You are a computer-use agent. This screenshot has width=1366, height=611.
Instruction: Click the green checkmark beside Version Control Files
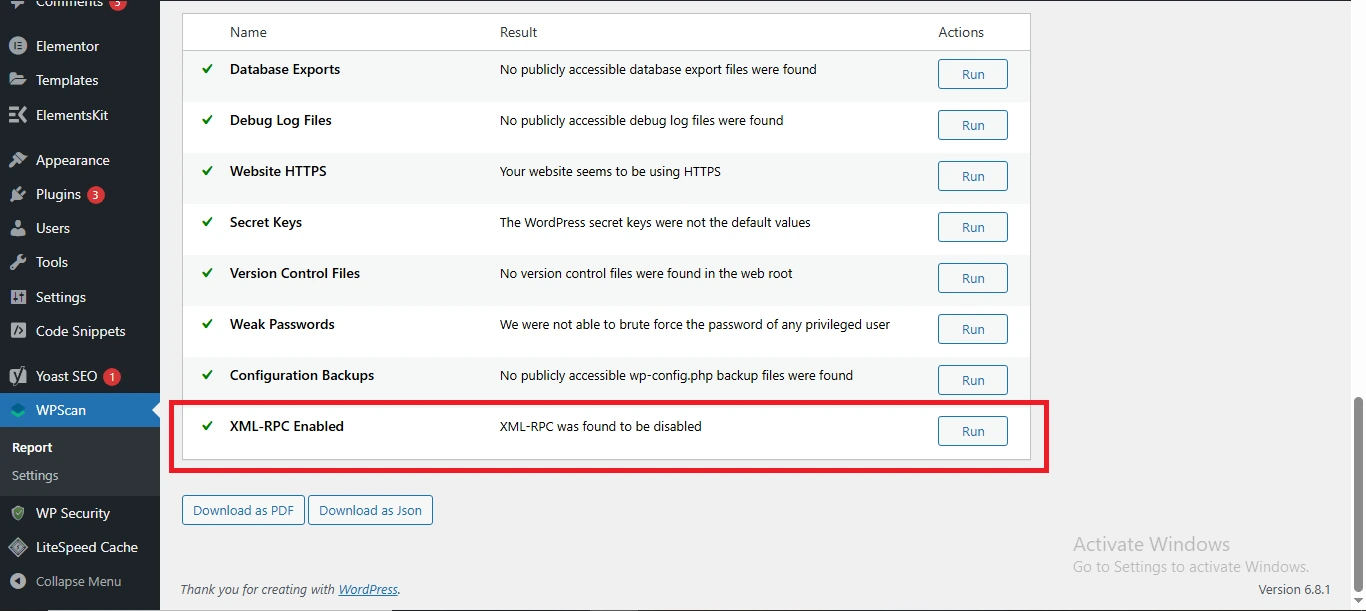(208, 273)
